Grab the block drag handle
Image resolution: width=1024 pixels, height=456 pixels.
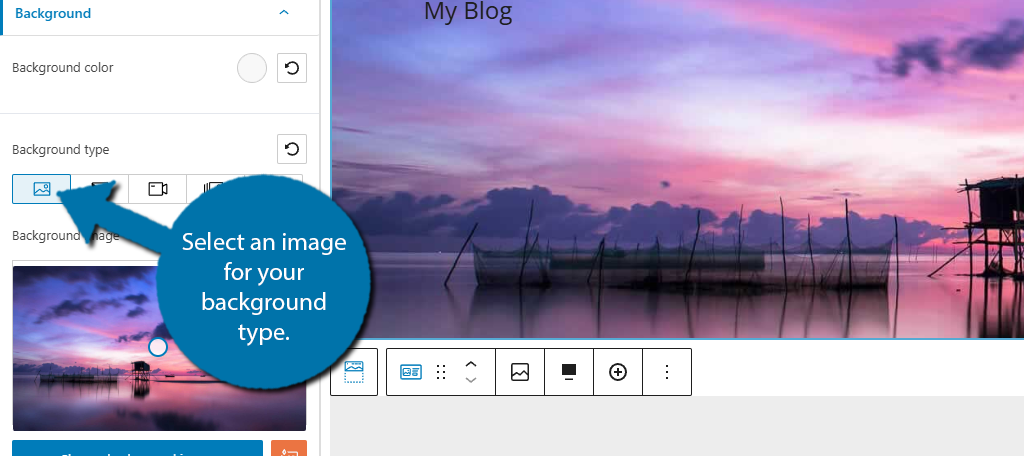coord(441,372)
